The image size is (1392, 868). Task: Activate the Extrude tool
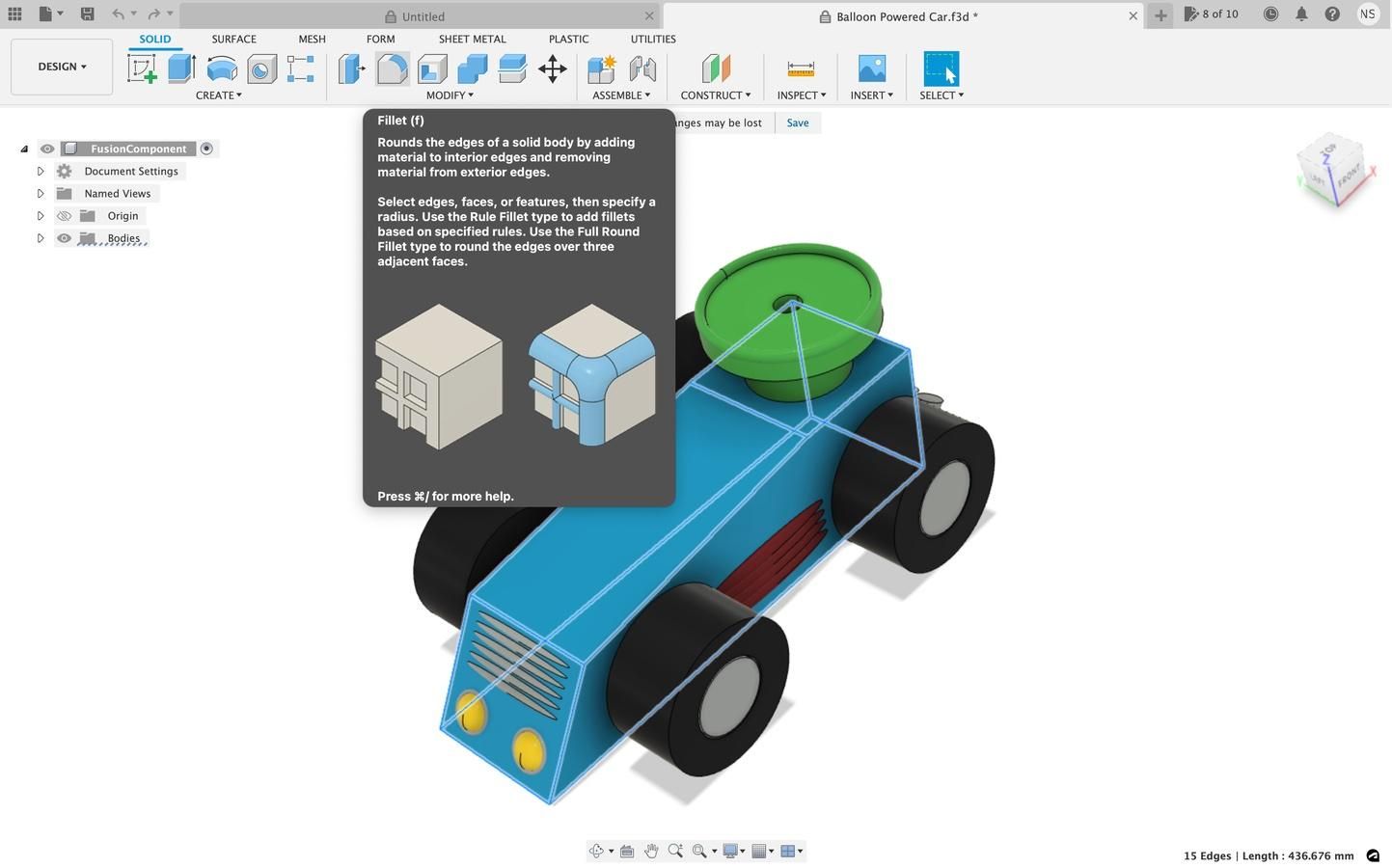(x=180, y=68)
